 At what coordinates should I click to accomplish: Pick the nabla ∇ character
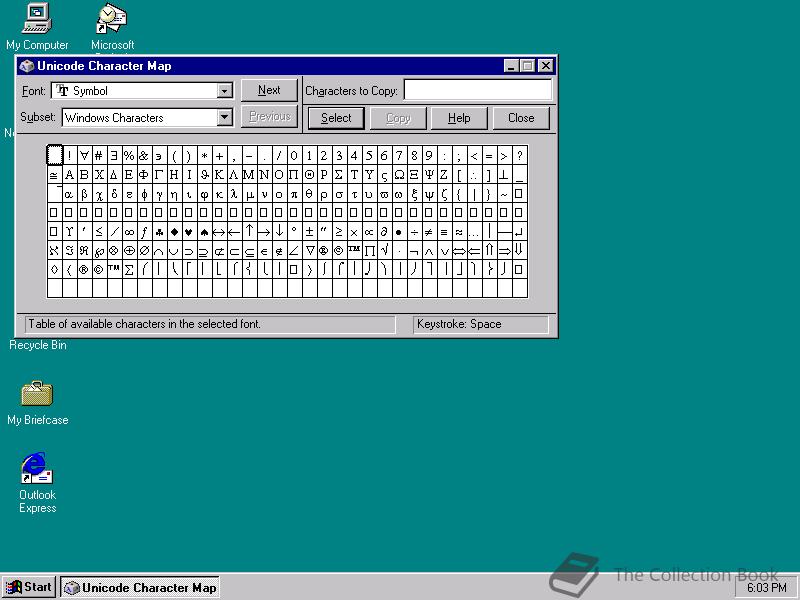(x=309, y=251)
